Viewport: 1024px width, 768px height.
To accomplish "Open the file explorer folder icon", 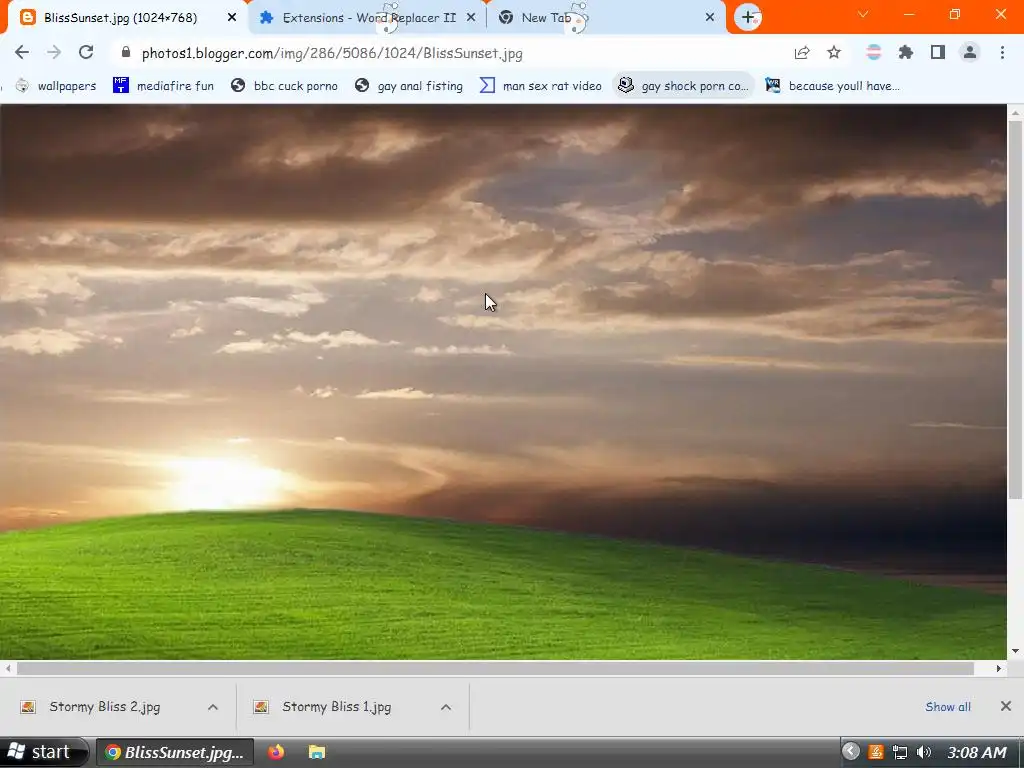I will pos(317,752).
